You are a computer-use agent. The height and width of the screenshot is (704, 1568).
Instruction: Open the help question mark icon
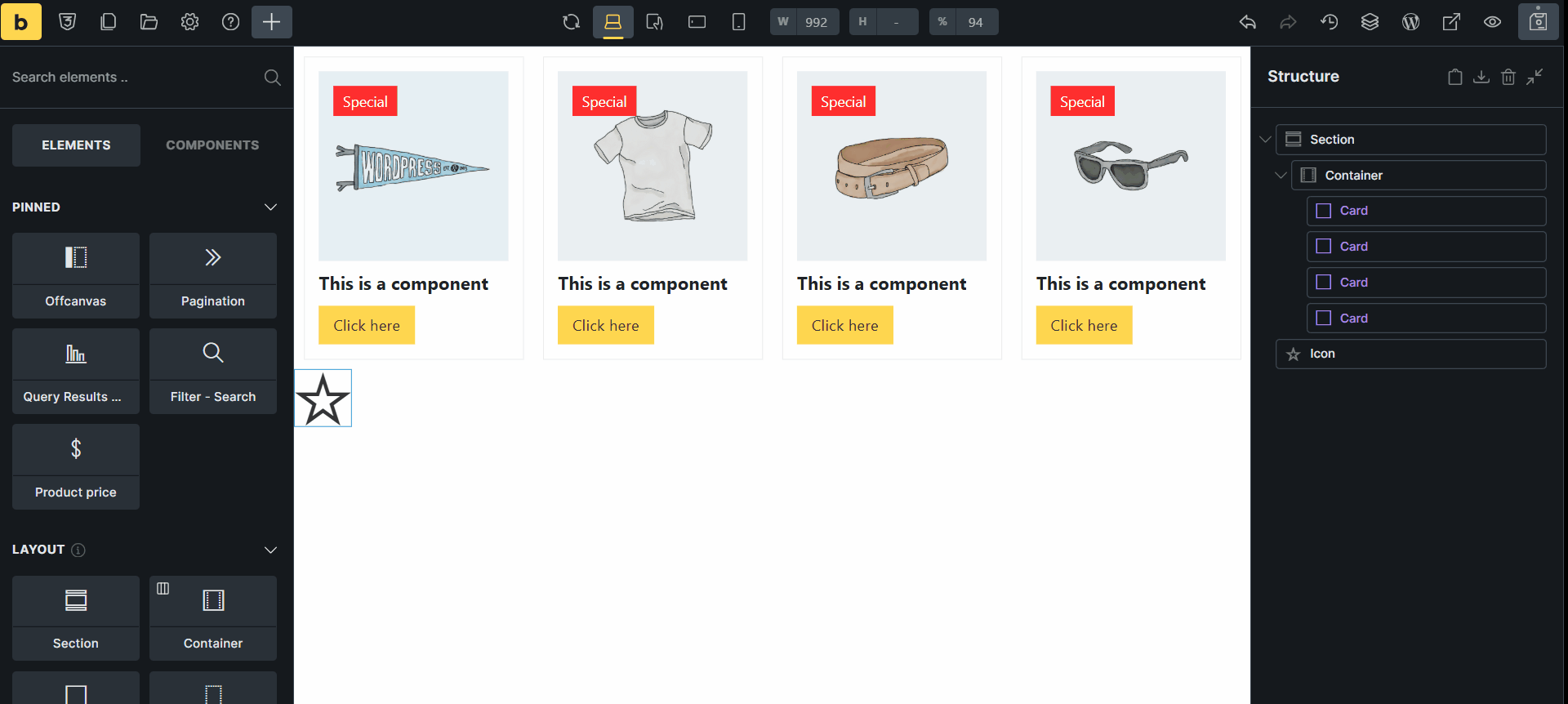(230, 22)
